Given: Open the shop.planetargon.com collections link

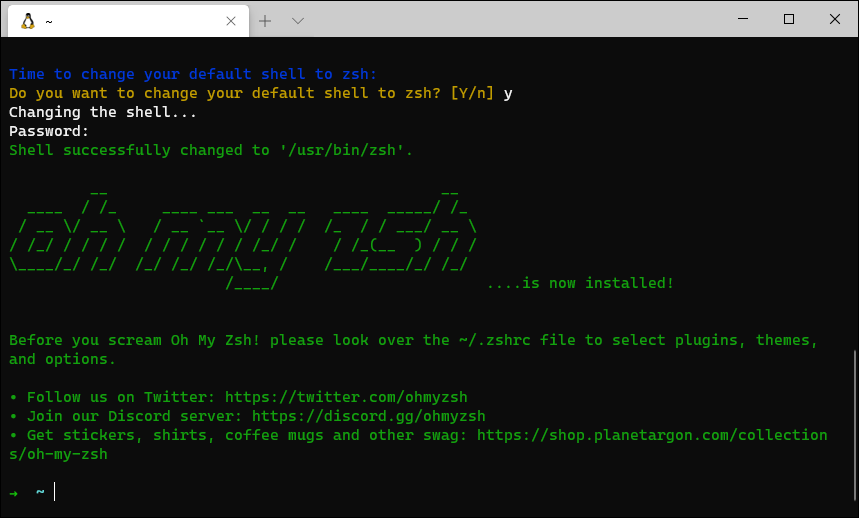Looking at the screenshot, I should tap(652, 435).
